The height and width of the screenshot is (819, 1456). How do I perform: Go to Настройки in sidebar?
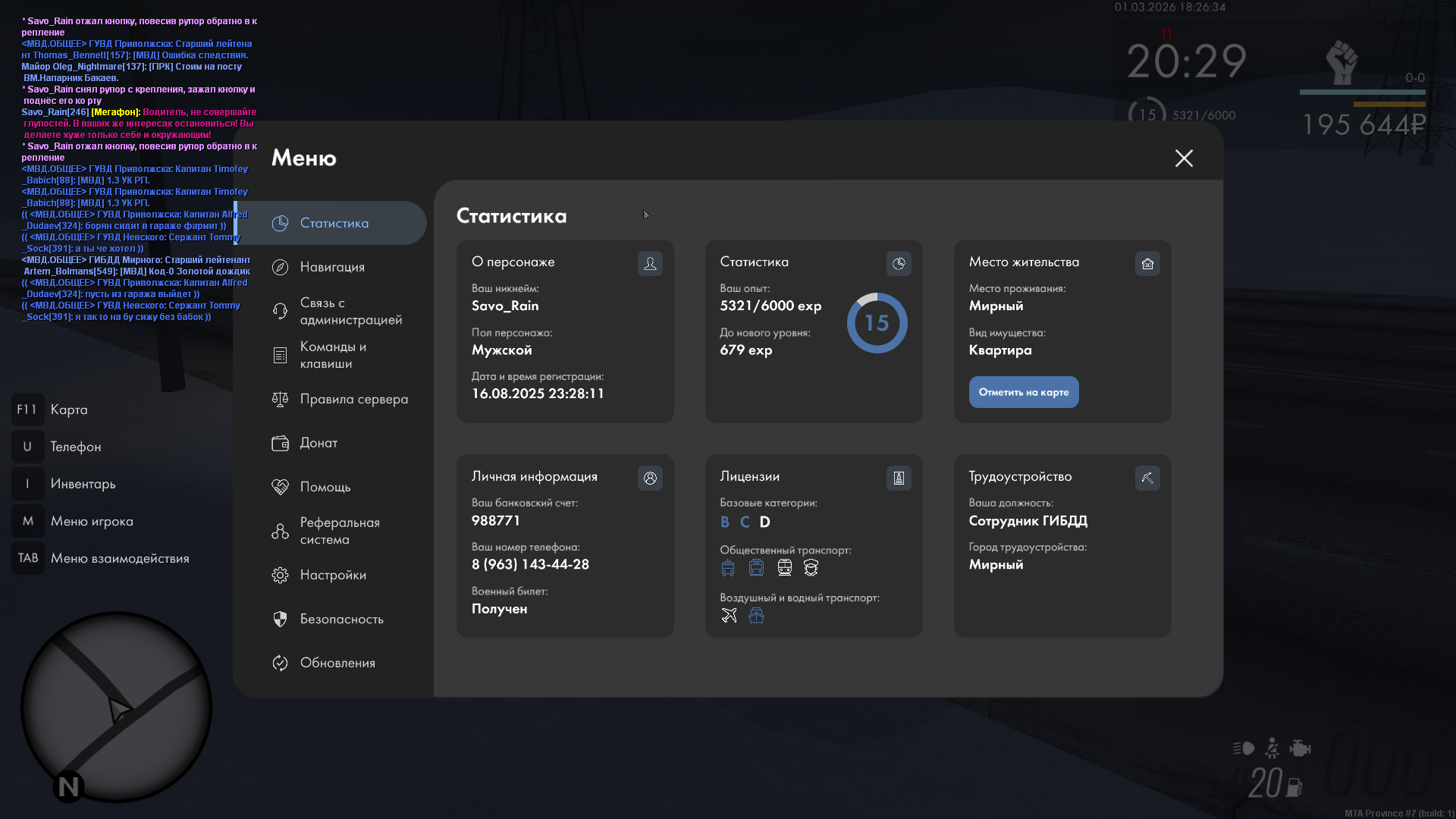pos(333,575)
